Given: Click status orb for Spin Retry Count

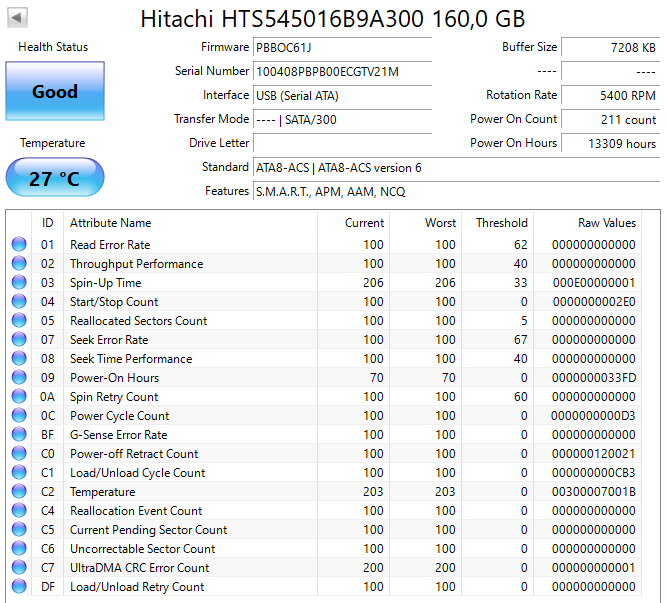Looking at the screenshot, I should tap(19, 396).
